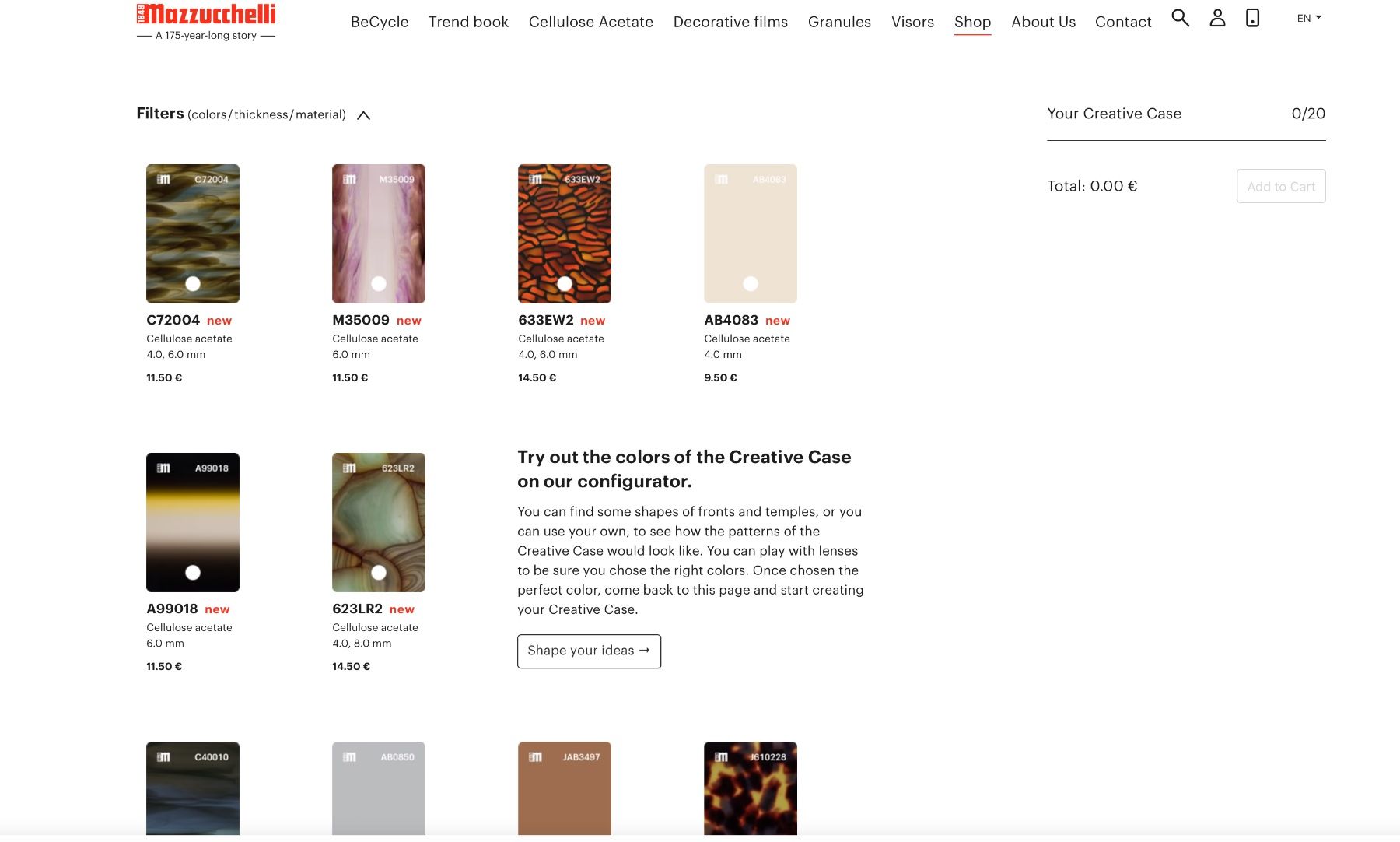The width and height of the screenshot is (1400, 842).
Task: Click the mobile device icon in header
Action: [1252, 18]
